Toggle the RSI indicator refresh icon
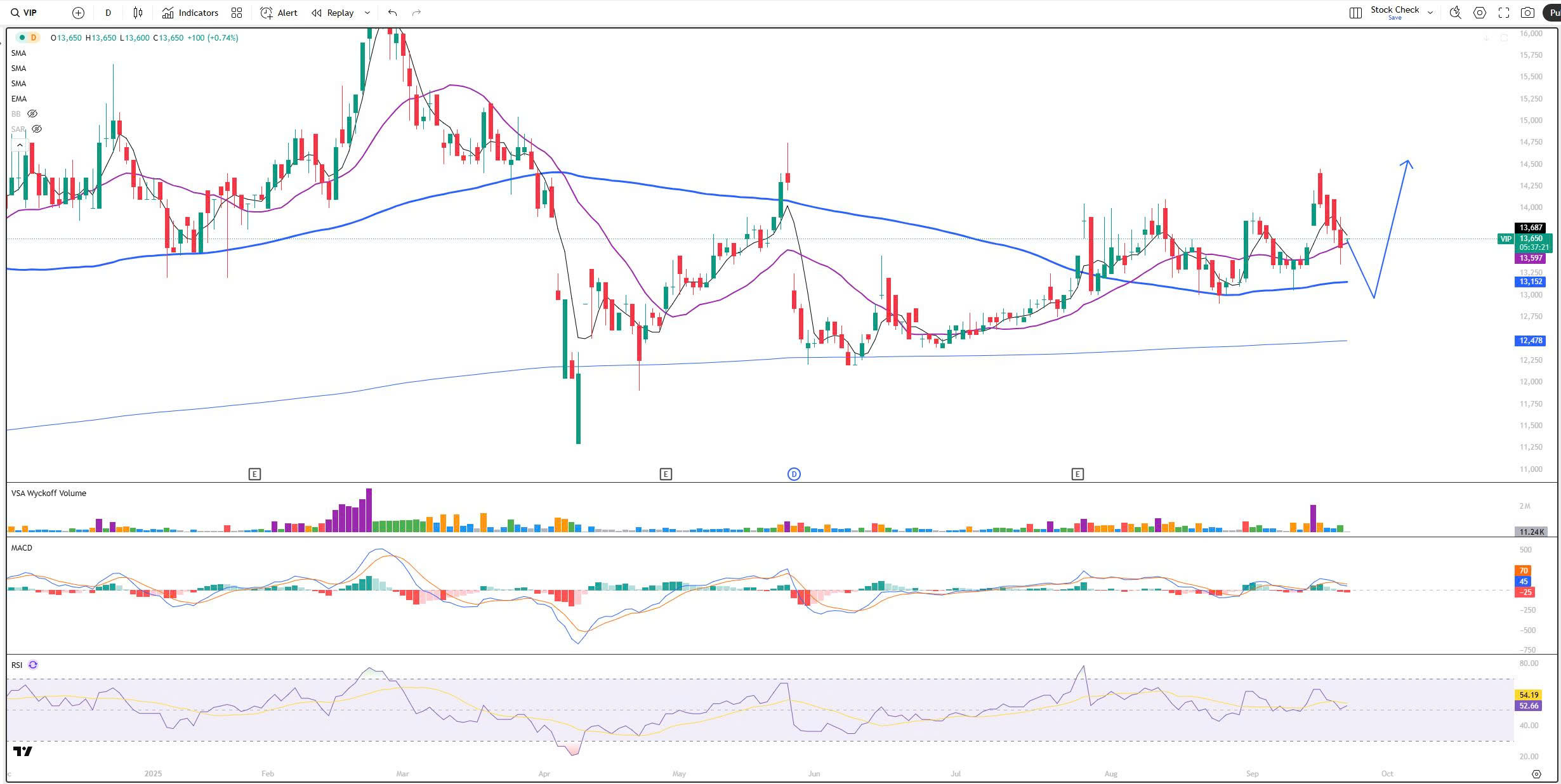This screenshot has height=784, width=1561. coord(33,665)
